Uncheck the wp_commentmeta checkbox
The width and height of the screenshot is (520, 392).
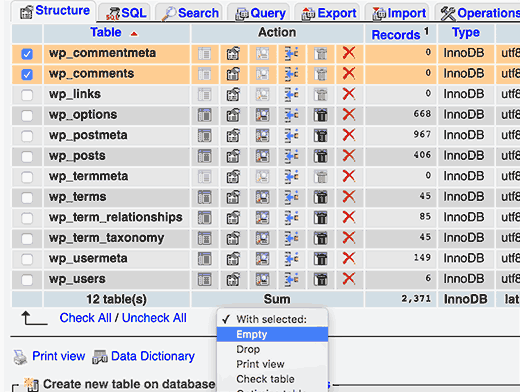click(x=27, y=54)
